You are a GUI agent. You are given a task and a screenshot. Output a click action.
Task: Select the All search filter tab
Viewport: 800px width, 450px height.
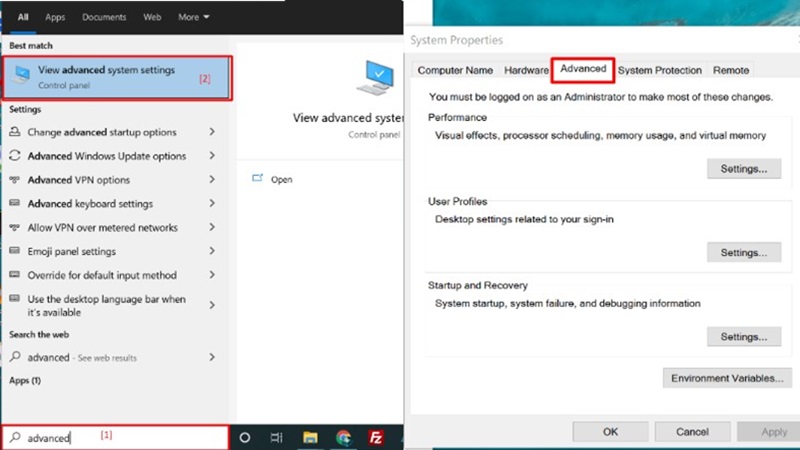click(23, 17)
